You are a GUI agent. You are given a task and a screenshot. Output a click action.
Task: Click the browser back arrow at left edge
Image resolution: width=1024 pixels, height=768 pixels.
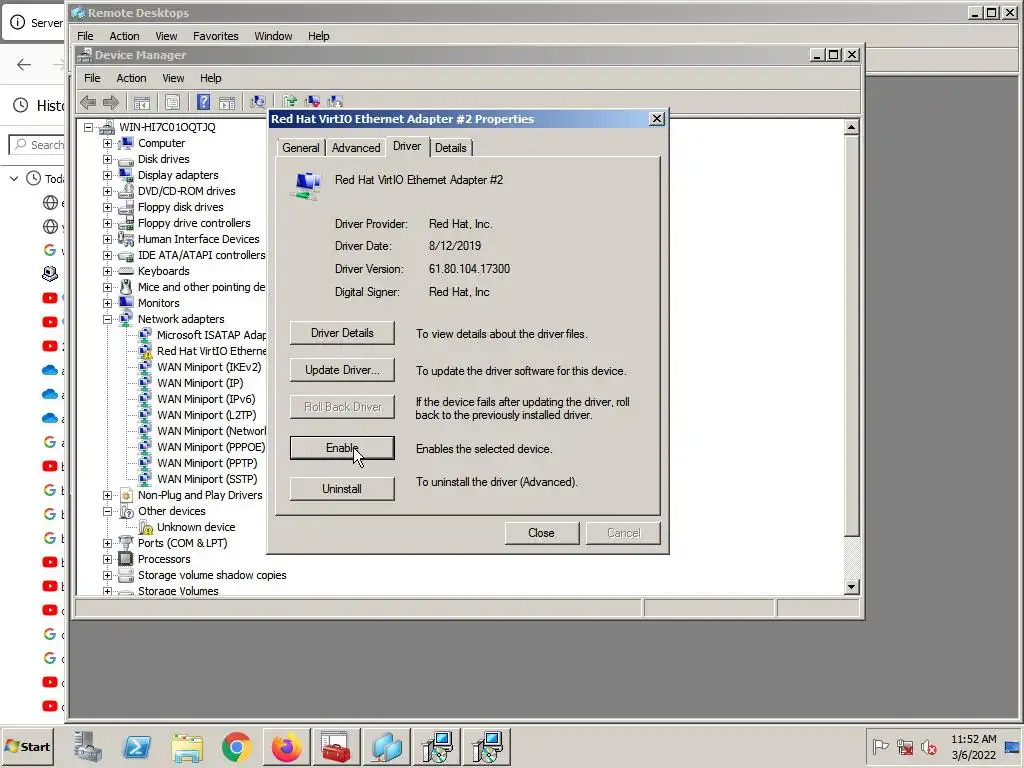click(x=24, y=64)
